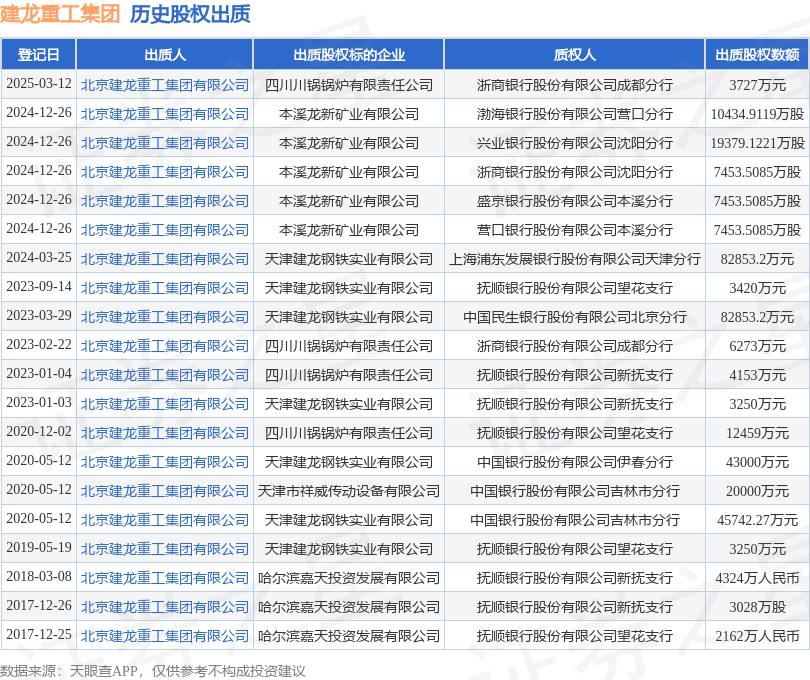The height and width of the screenshot is (680, 810).
Task: Click the amount 3420万元
Action: pos(757,288)
